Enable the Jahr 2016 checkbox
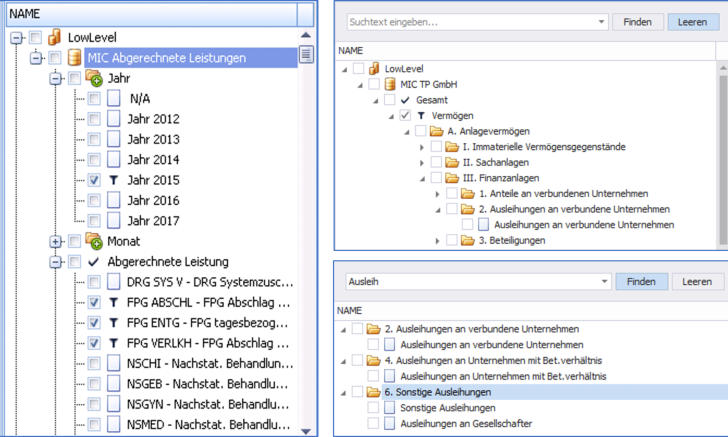Image resolution: width=728 pixels, height=437 pixels. click(x=94, y=201)
